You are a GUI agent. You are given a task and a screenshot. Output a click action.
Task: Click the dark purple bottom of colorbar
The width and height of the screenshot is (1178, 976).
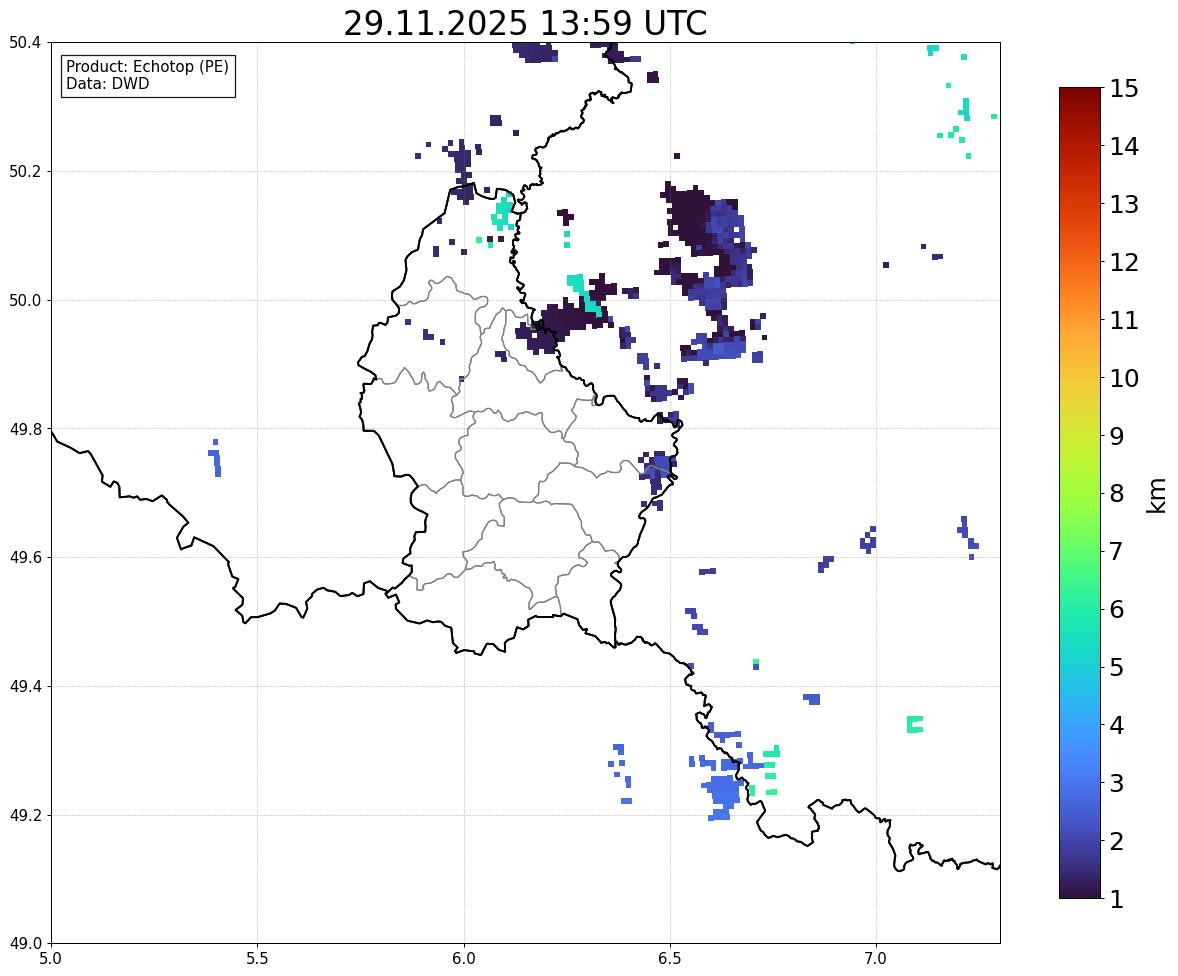1080,891
